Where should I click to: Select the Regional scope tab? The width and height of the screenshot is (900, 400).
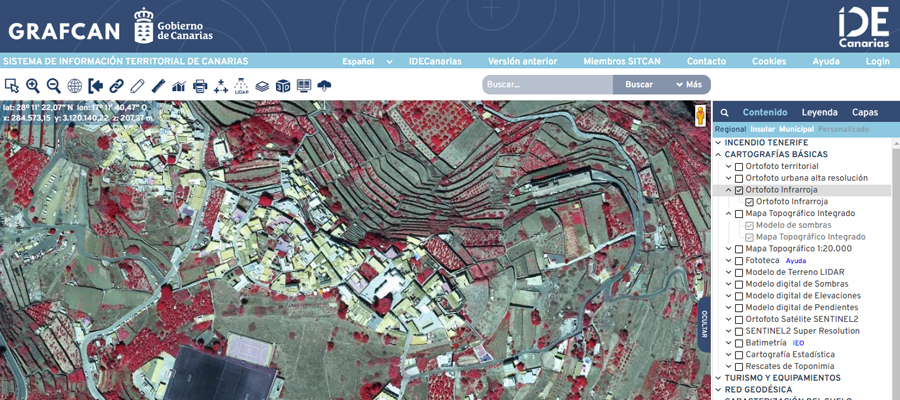point(730,130)
